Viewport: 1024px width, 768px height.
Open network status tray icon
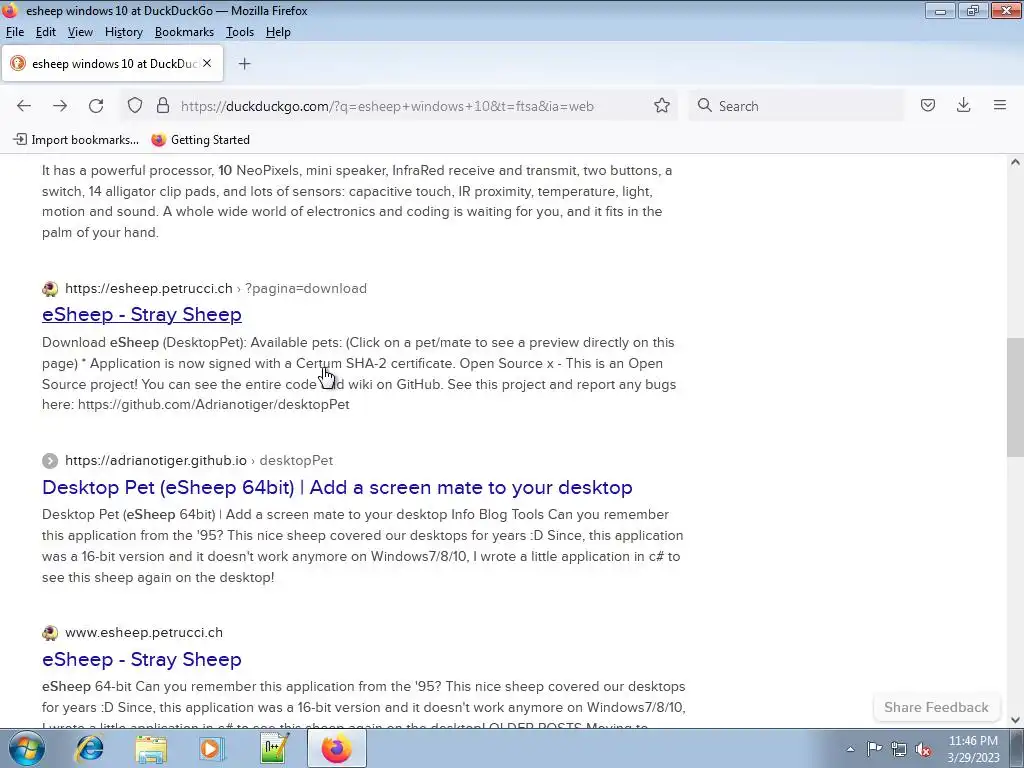(x=899, y=749)
